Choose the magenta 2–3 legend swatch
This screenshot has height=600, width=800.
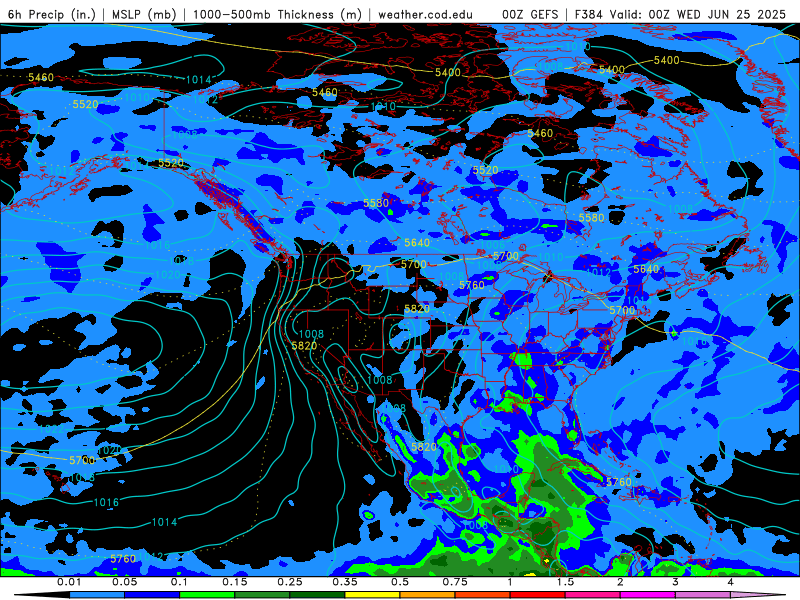tap(648, 595)
